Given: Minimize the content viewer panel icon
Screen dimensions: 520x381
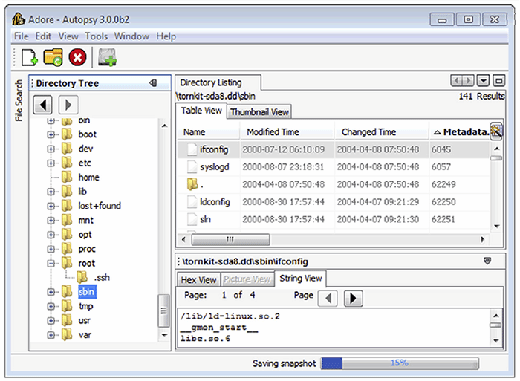Looking at the screenshot, I should (x=487, y=261).
